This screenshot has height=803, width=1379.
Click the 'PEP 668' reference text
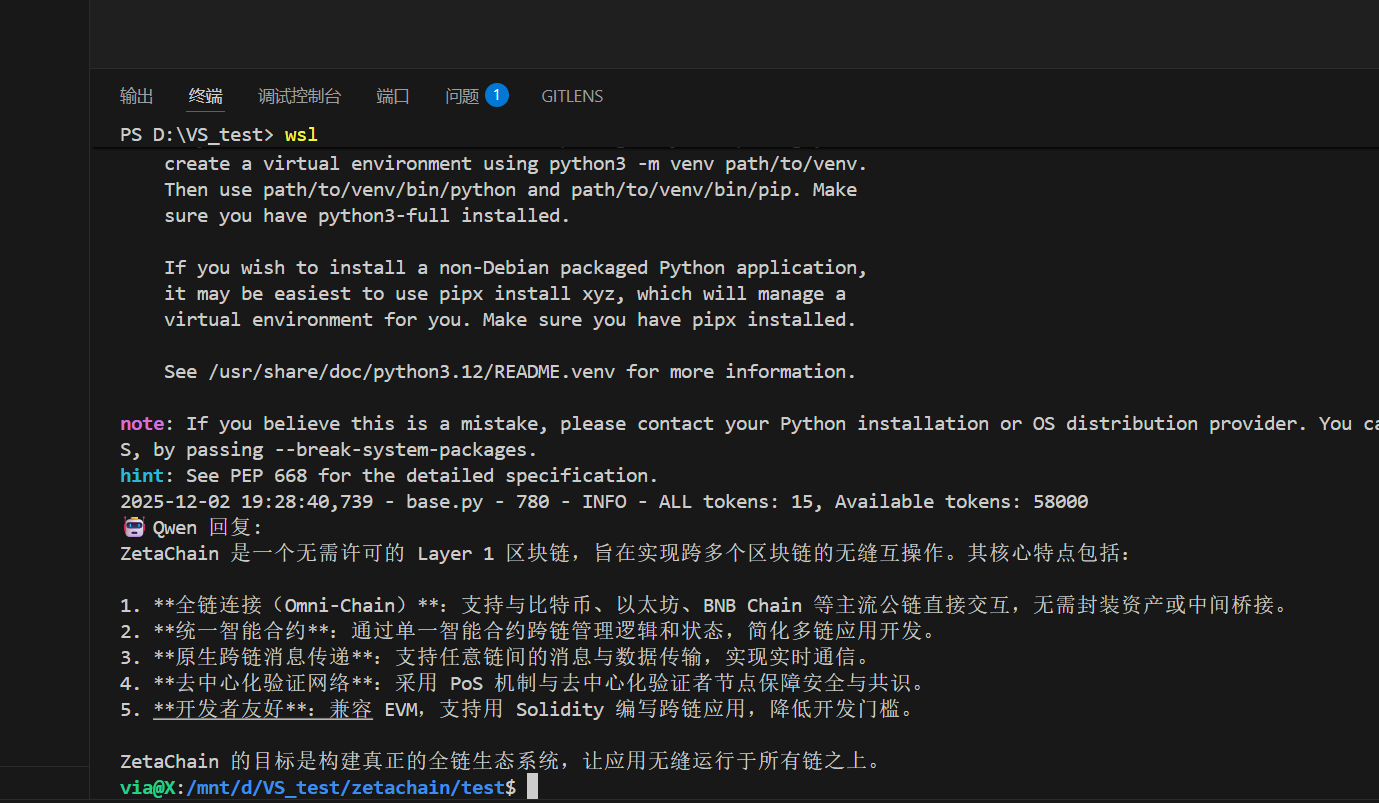[x=273, y=476]
